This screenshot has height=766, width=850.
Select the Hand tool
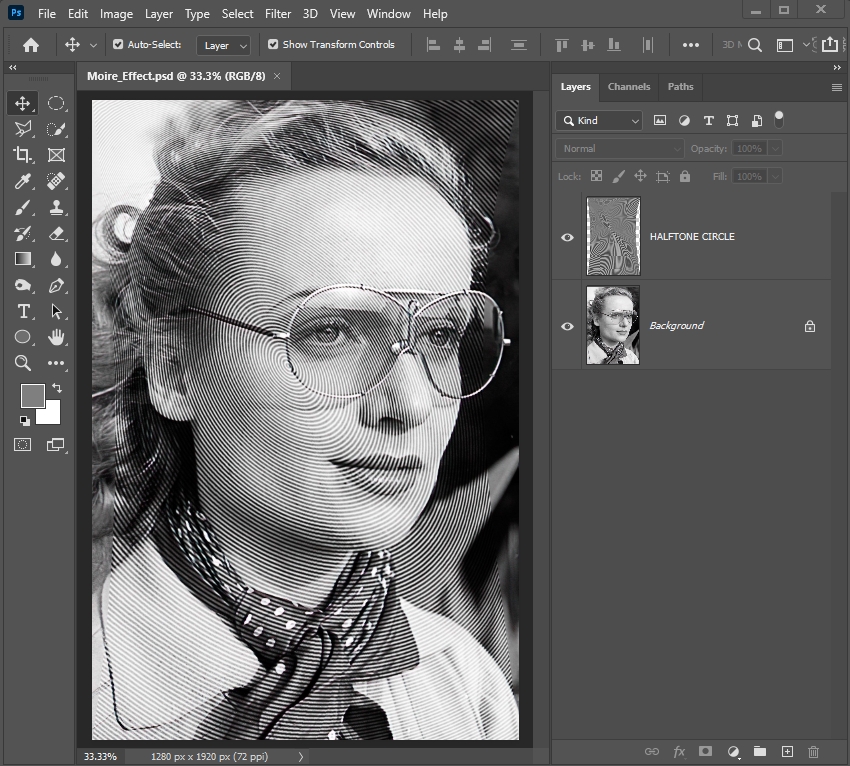coord(57,337)
